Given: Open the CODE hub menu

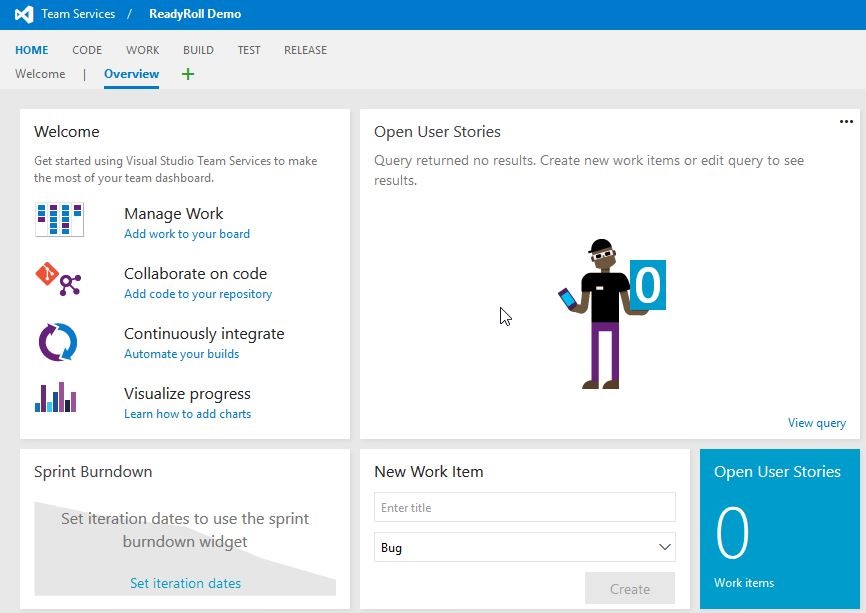Looking at the screenshot, I should tap(87, 50).
